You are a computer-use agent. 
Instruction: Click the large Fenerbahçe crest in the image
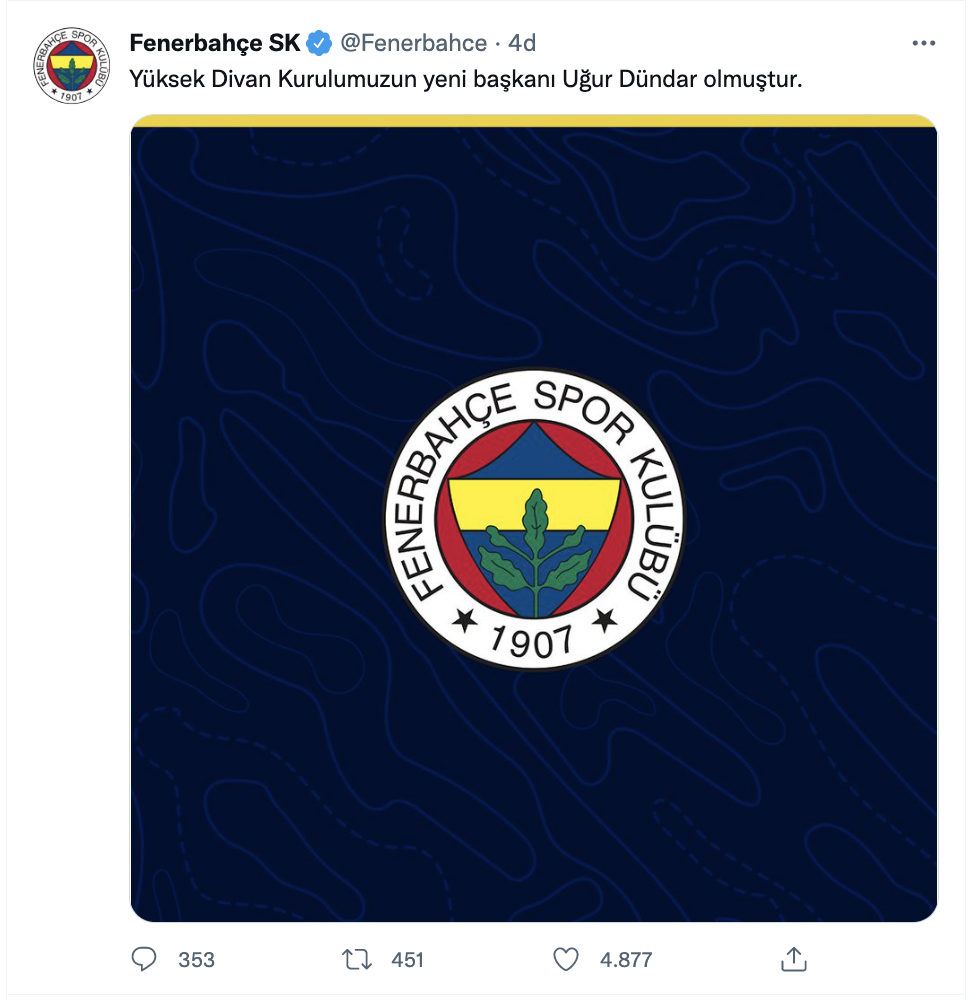tap(534, 519)
